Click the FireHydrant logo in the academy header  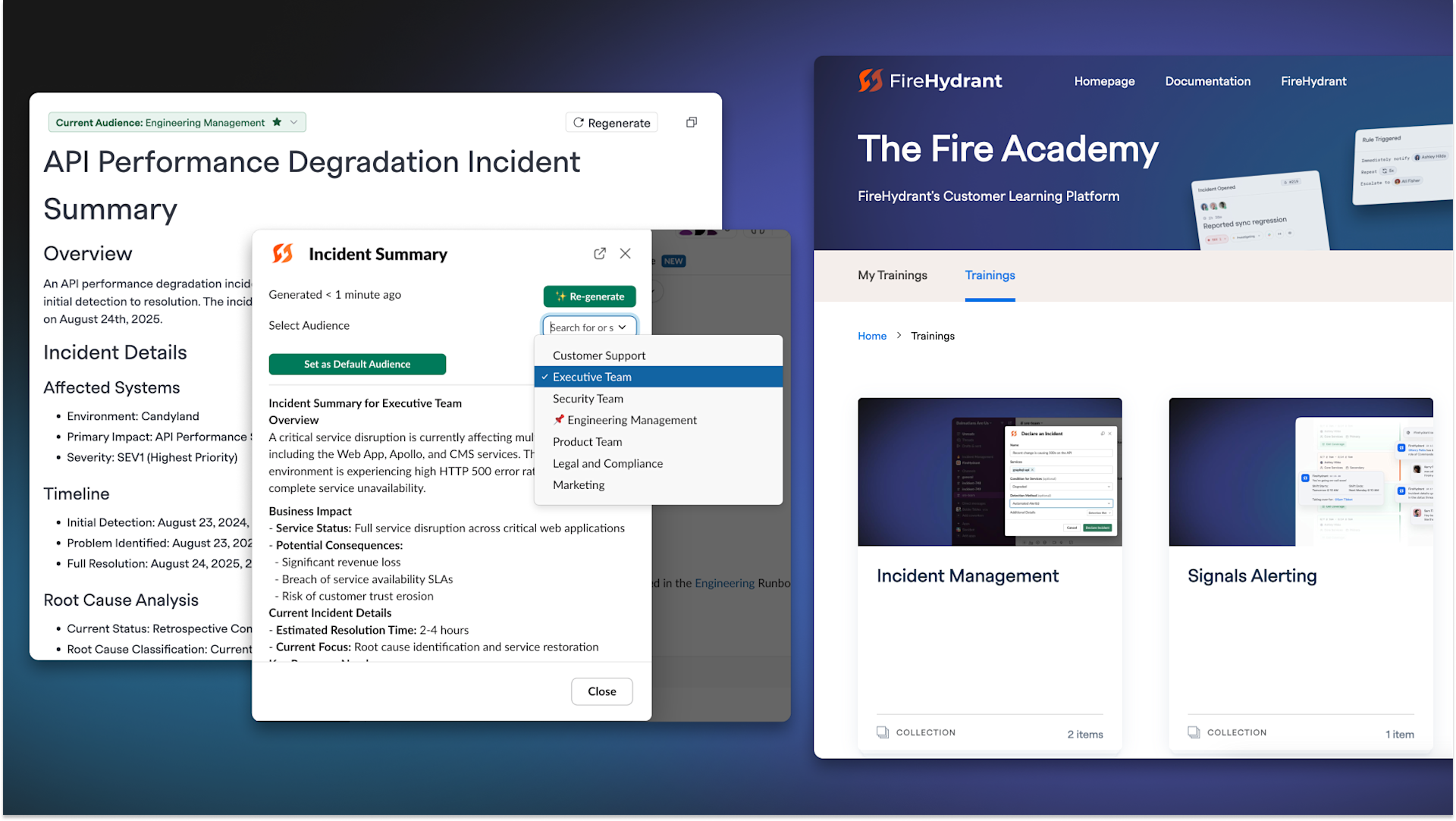[x=930, y=80]
